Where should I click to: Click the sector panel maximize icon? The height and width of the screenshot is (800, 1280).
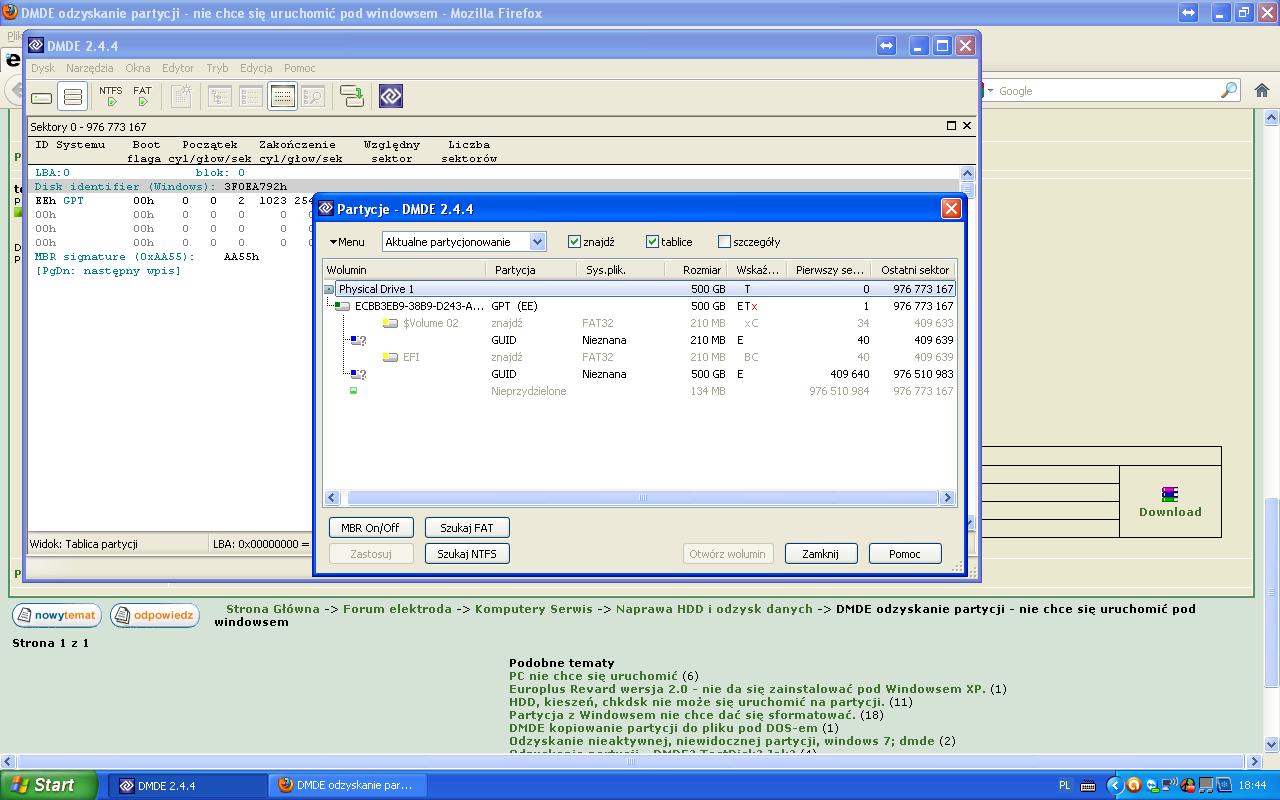(x=952, y=126)
